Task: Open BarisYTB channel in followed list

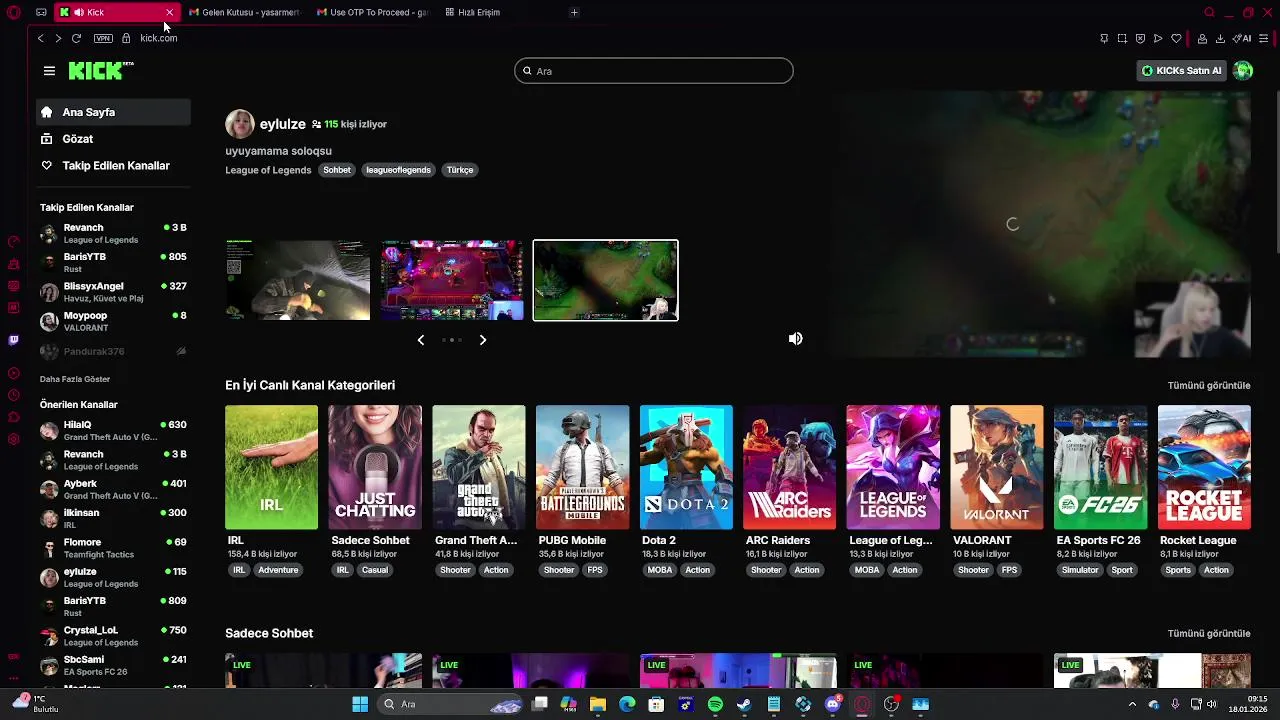Action: pos(113,262)
